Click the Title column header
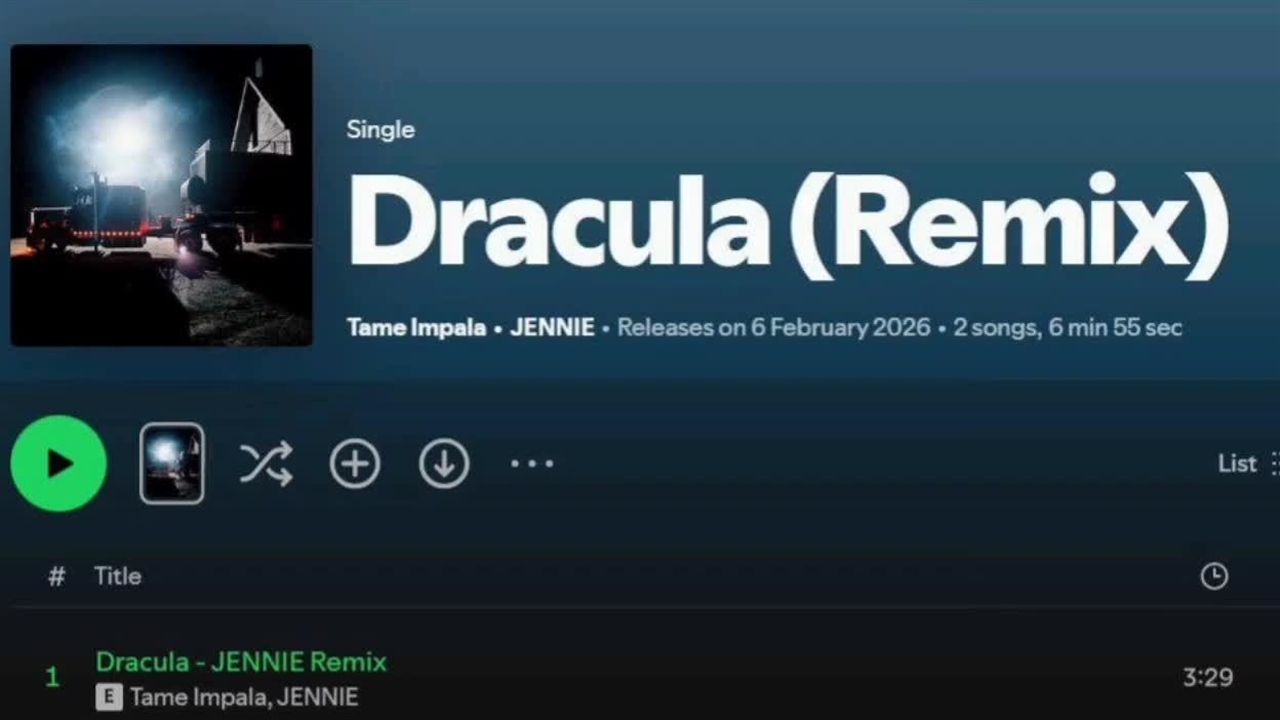 pyautogui.click(x=118, y=576)
